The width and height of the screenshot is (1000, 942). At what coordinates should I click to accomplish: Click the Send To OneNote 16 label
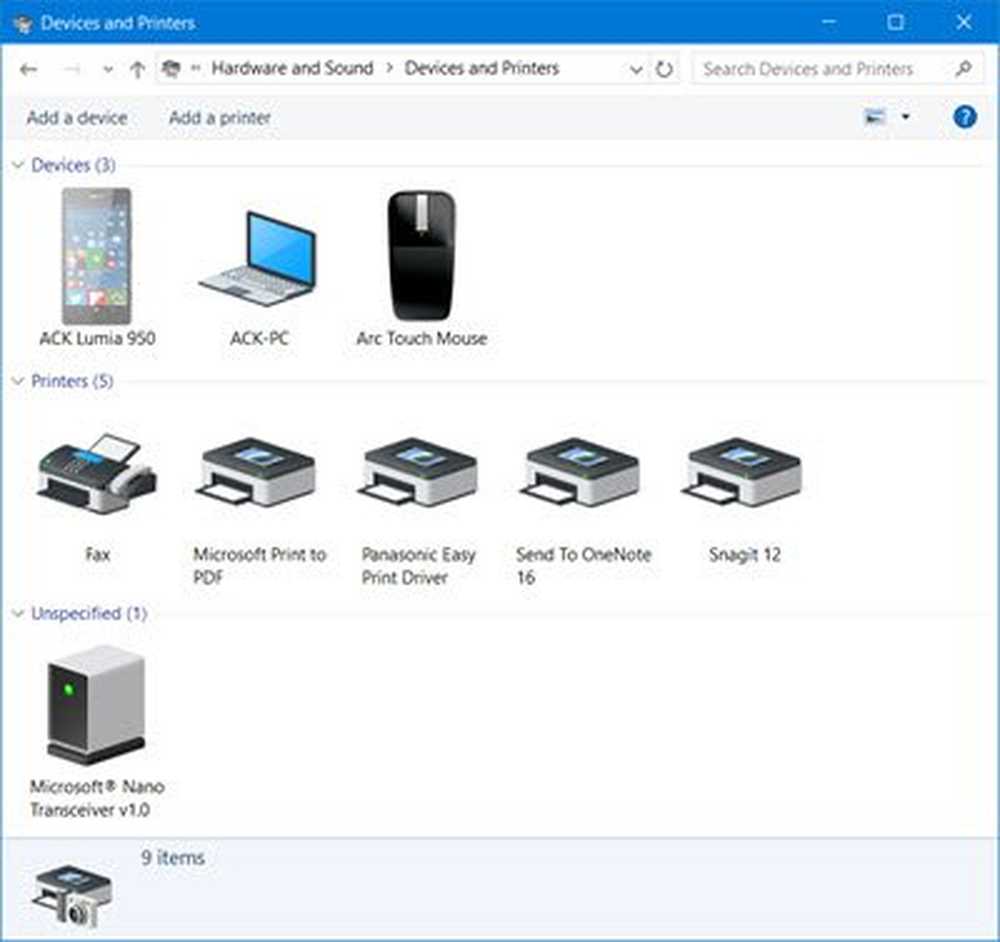pyautogui.click(x=584, y=566)
